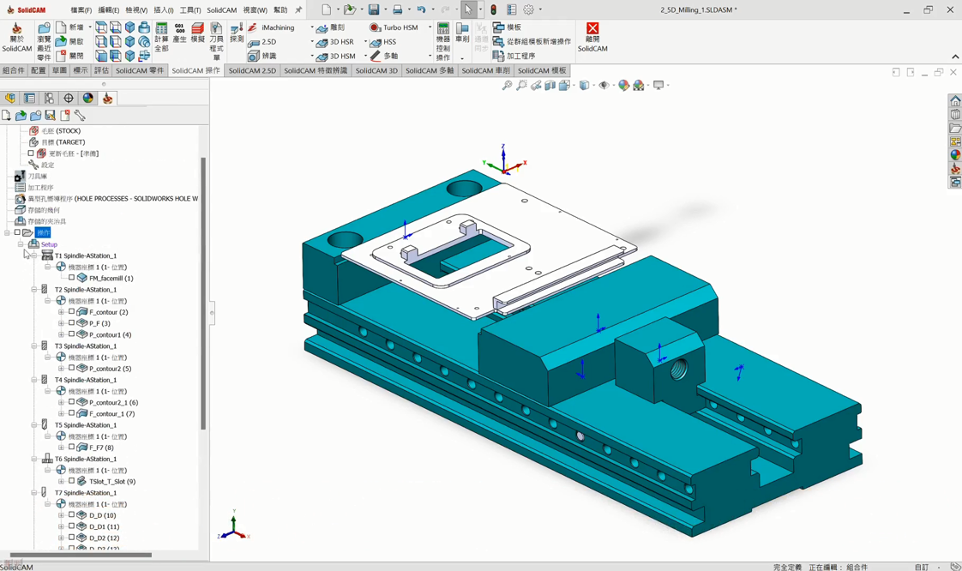The width and height of the screenshot is (962, 571).
Task: Click 從群組模板新增操作 button
Action: (532, 42)
